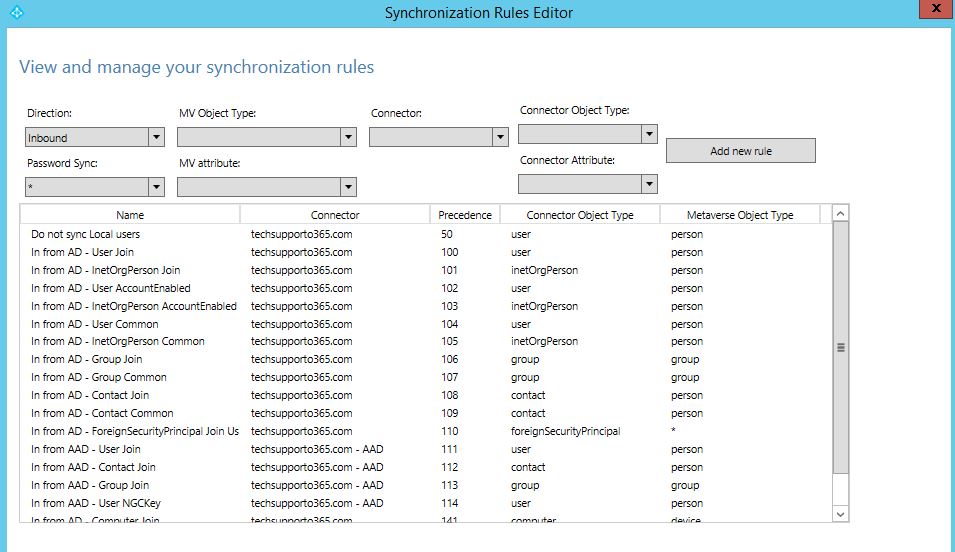Click the asterisk metaverse type in row 110

[x=673, y=430]
